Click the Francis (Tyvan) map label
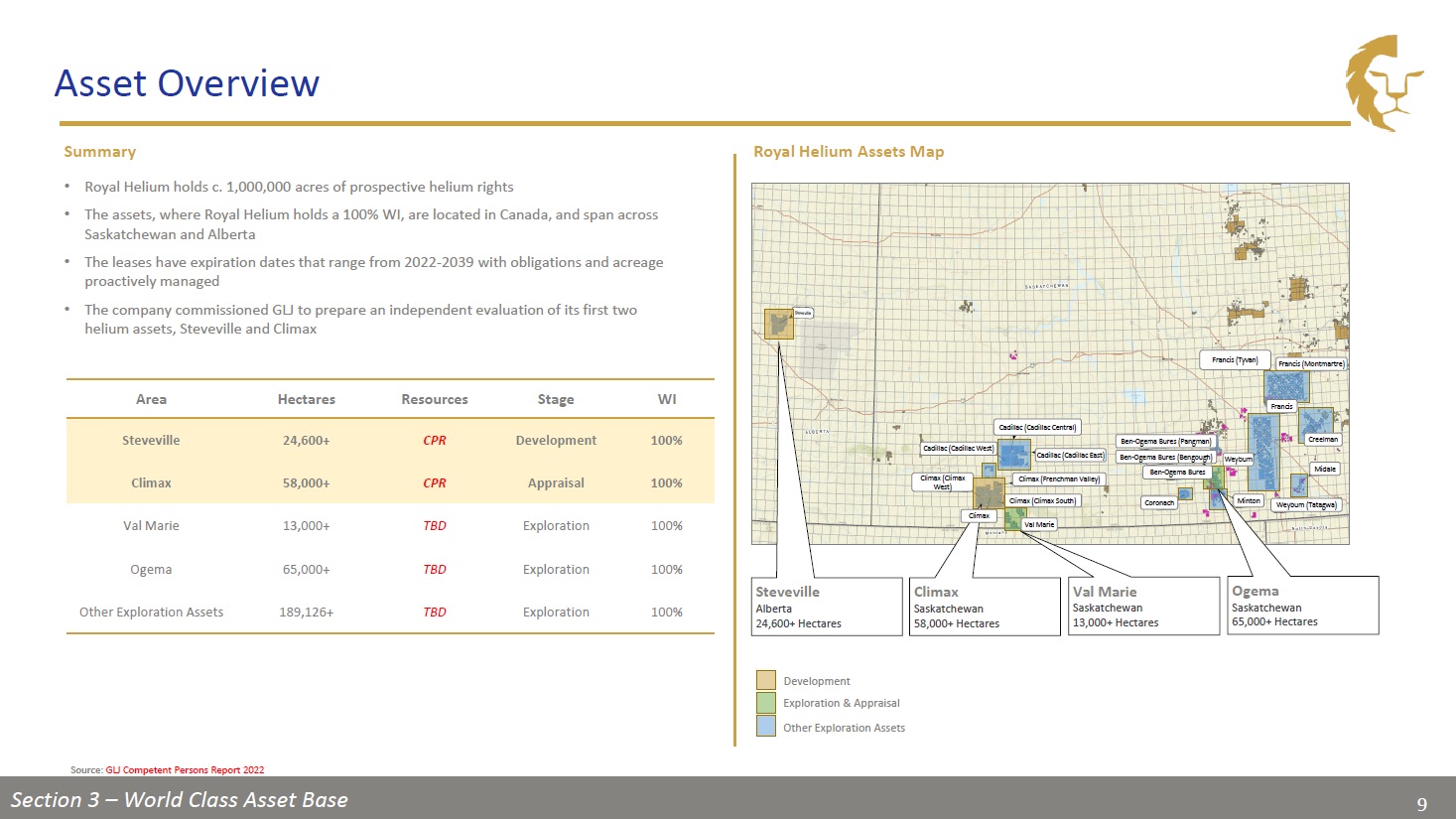 click(1235, 359)
